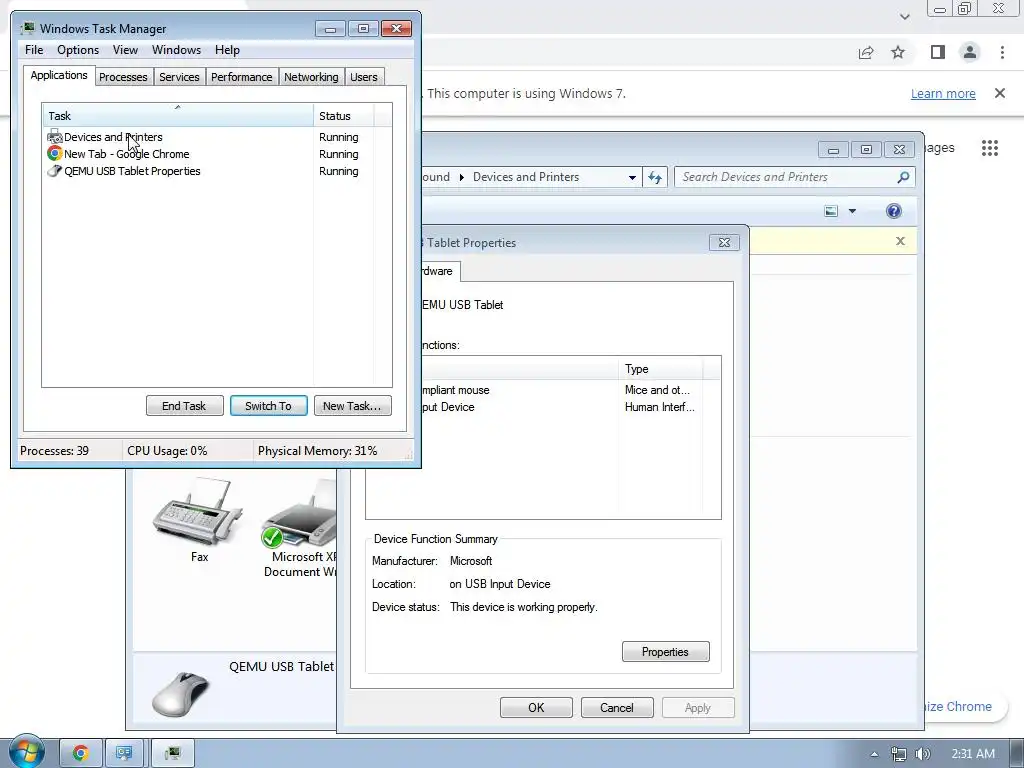Switch to the Networking tab
Viewport: 1024px width, 768px height.
pyautogui.click(x=311, y=77)
